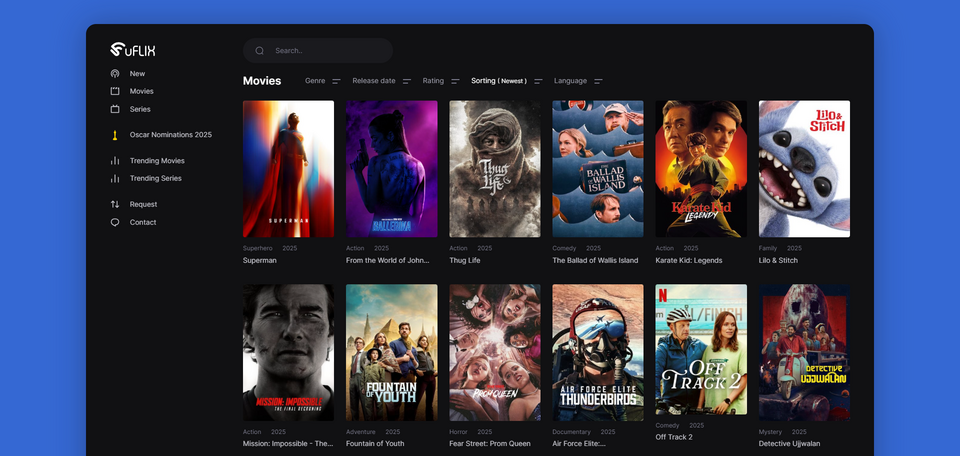Click the search magnifier icon

pyautogui.click(x=260, y=51)
